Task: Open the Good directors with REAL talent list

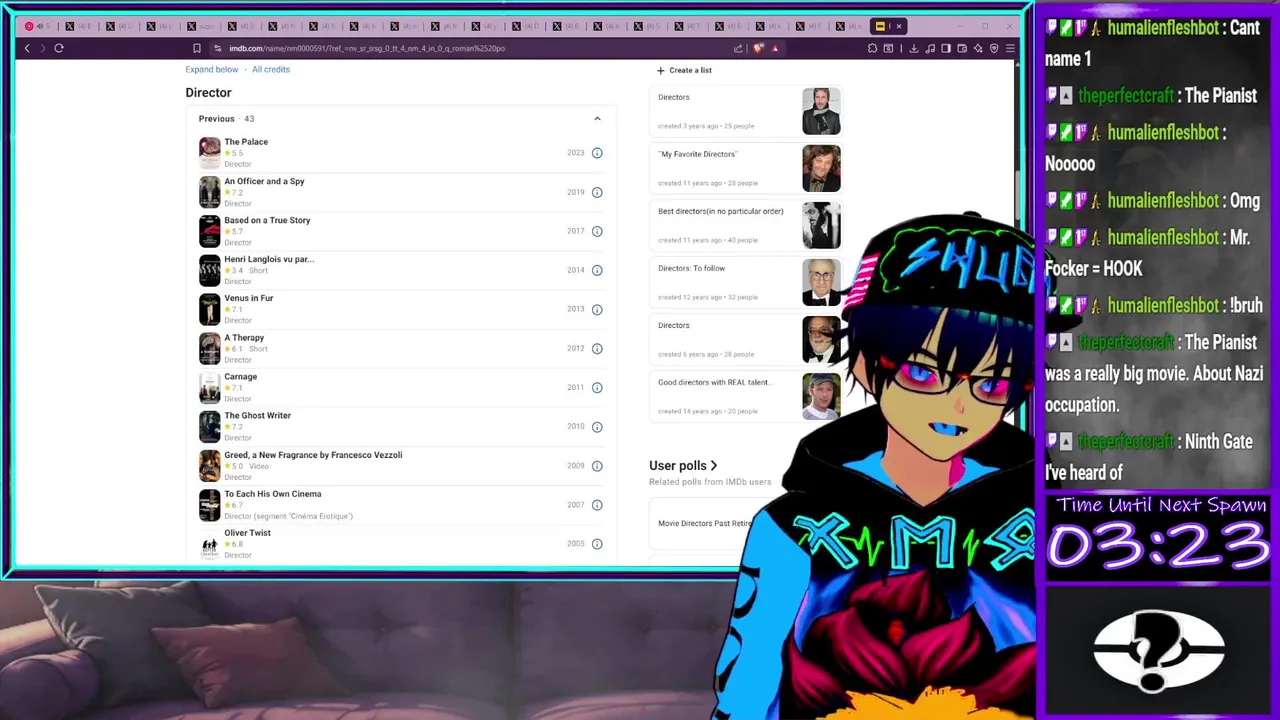Action: 714,382
